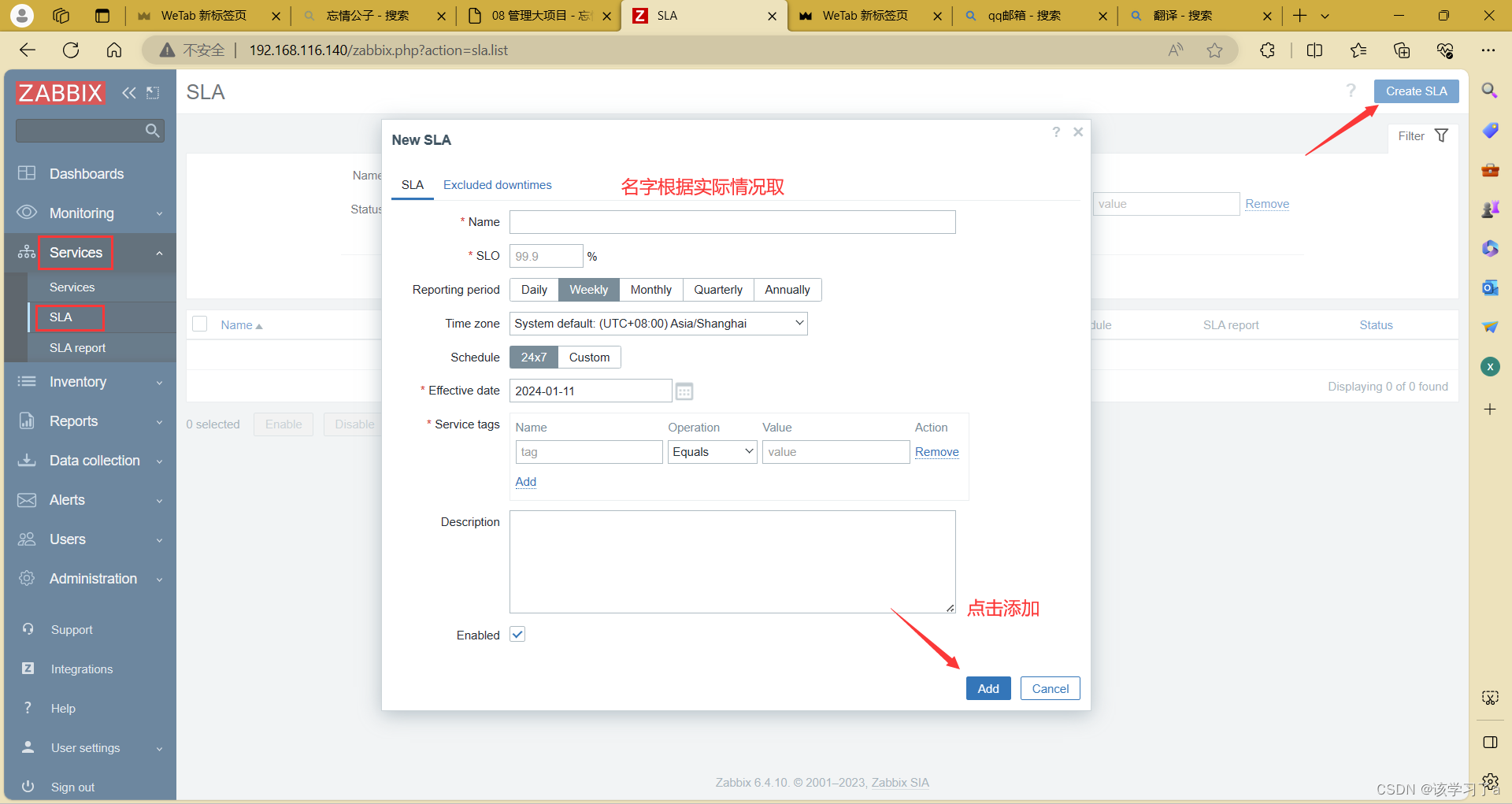Refresh the page using the reload icon

(x=71, y=50)
